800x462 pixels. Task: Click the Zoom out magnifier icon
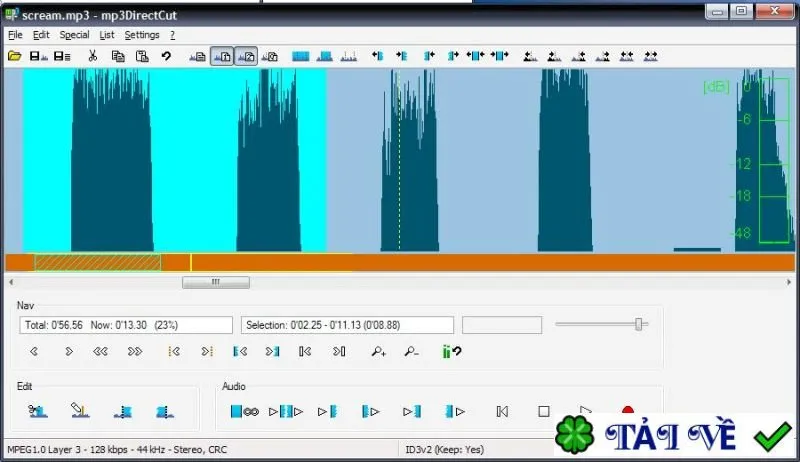(x=411, y=351)
